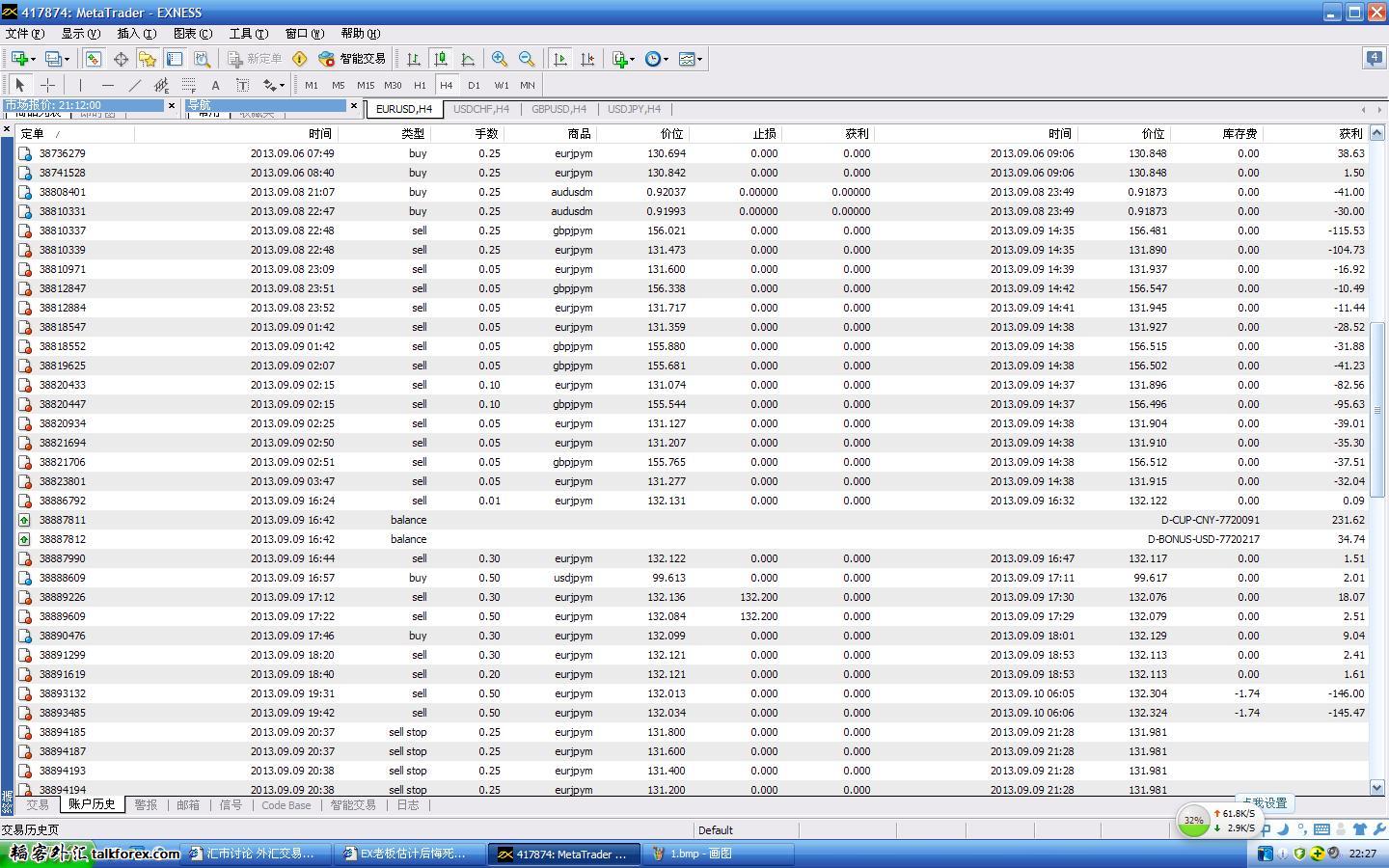This screenshot has height=868, width=1389.
Task: Switch chart to M30 timeframe
Action: point(393,85)
